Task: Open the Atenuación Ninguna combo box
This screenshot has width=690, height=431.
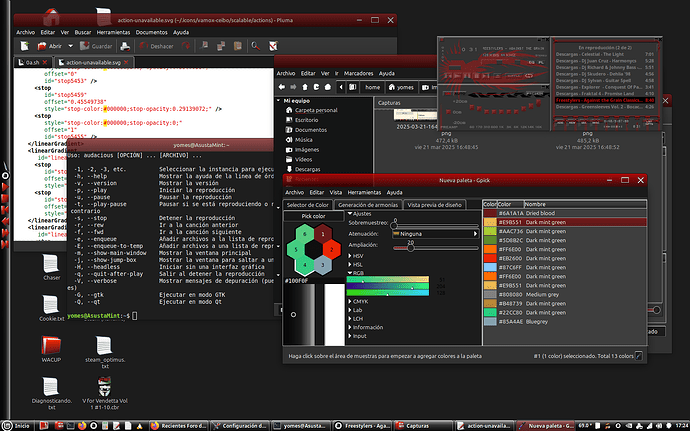Action: (435, 234)
